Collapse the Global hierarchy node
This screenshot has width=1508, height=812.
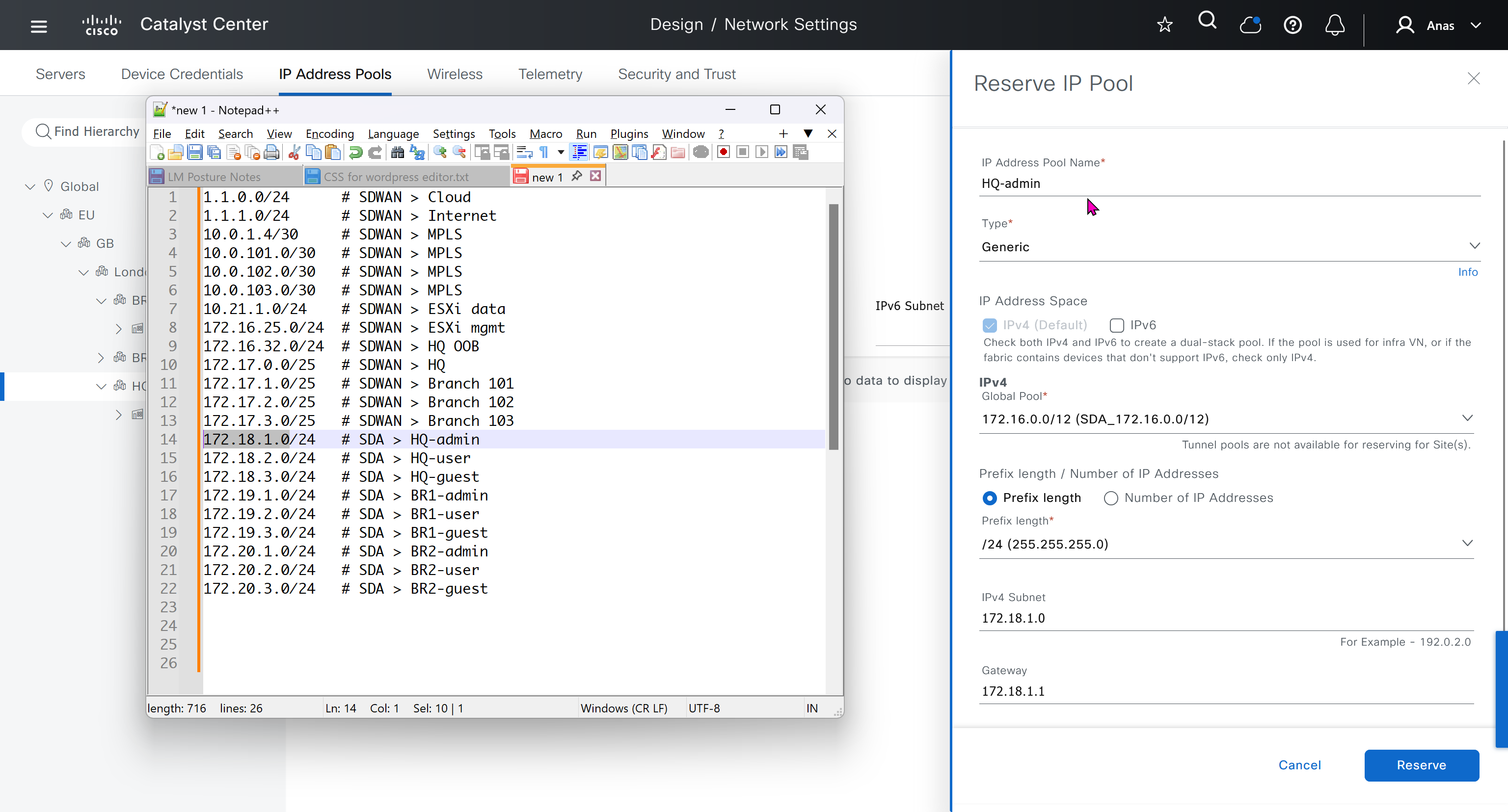click(x=30, y=186)
